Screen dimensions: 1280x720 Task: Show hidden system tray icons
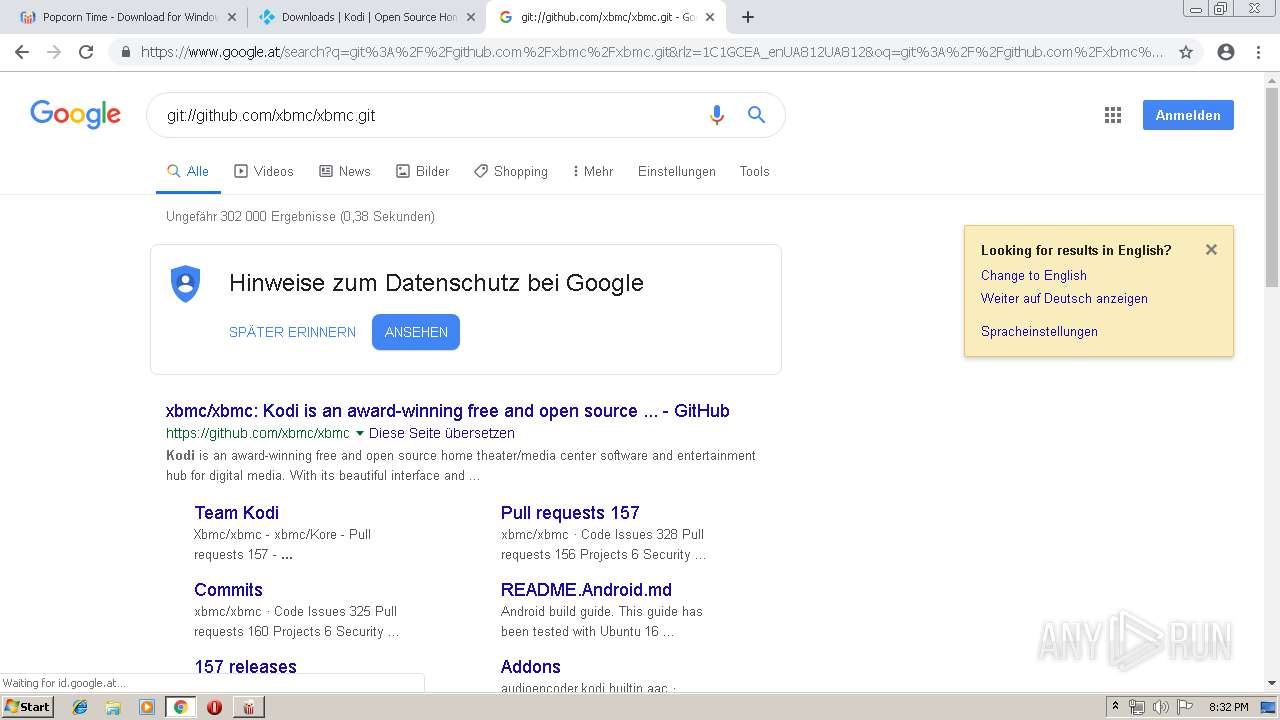pos(1115,707)
